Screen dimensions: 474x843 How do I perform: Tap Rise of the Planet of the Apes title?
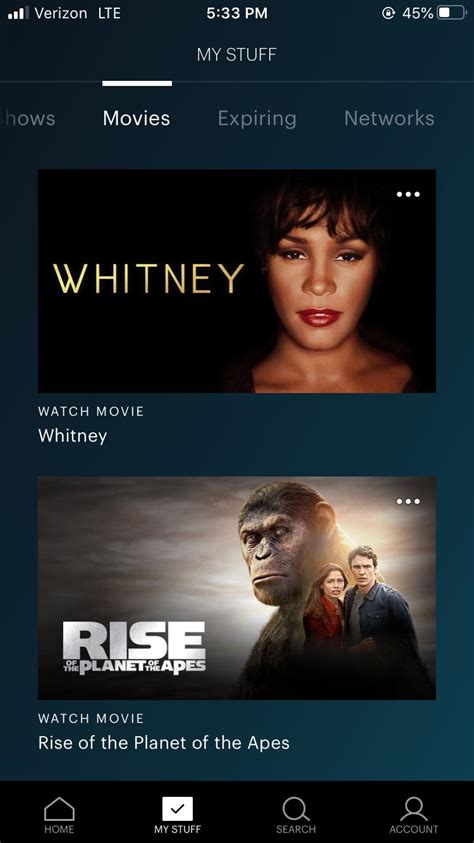pyautogui.click(x=164, y=743)
